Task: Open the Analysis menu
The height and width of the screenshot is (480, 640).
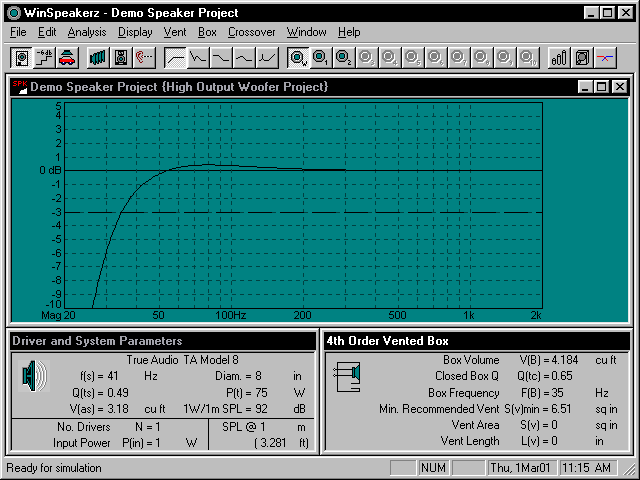Action: 87,32
